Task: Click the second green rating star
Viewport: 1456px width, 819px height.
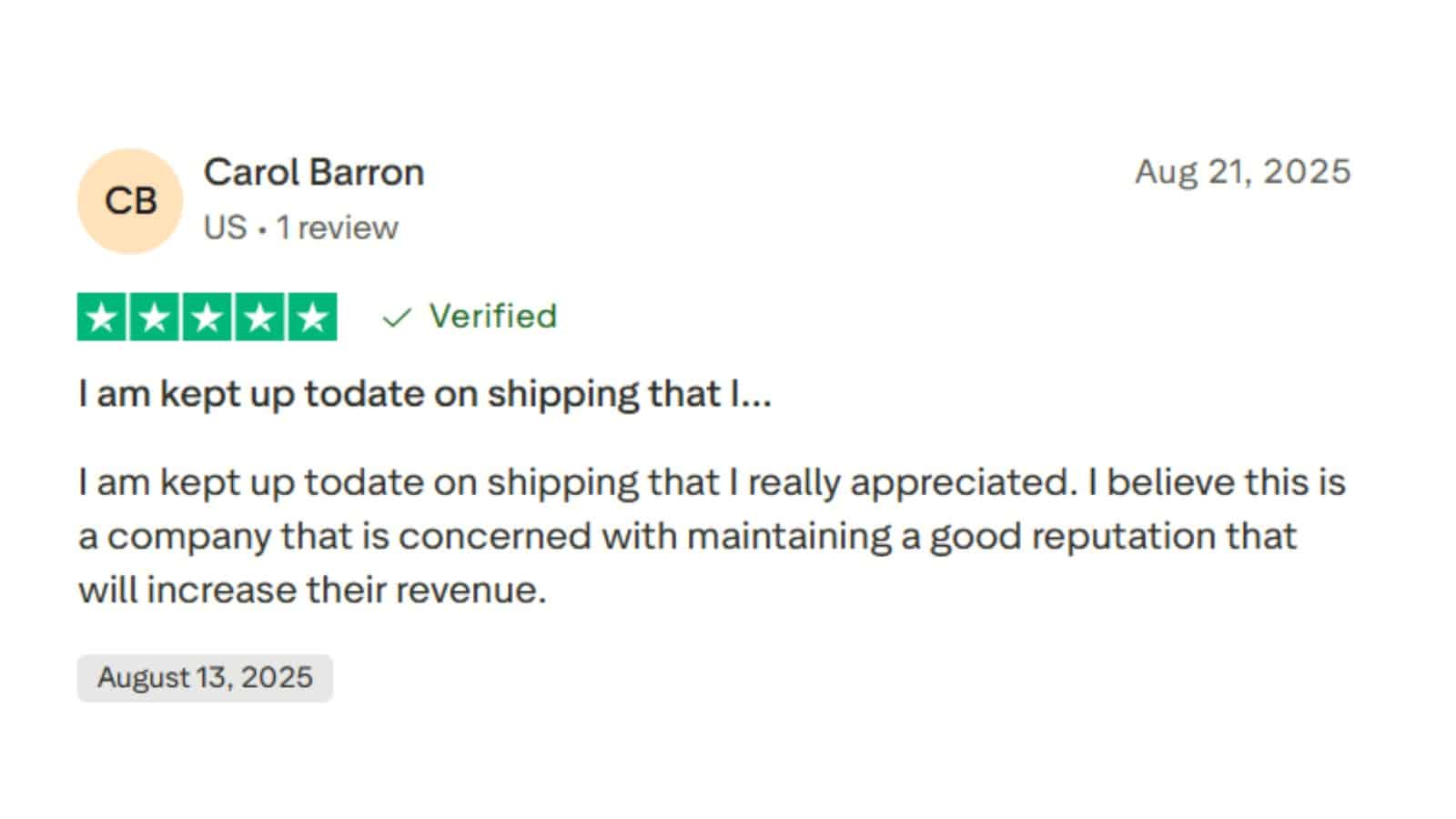Action: pos(155,317)
